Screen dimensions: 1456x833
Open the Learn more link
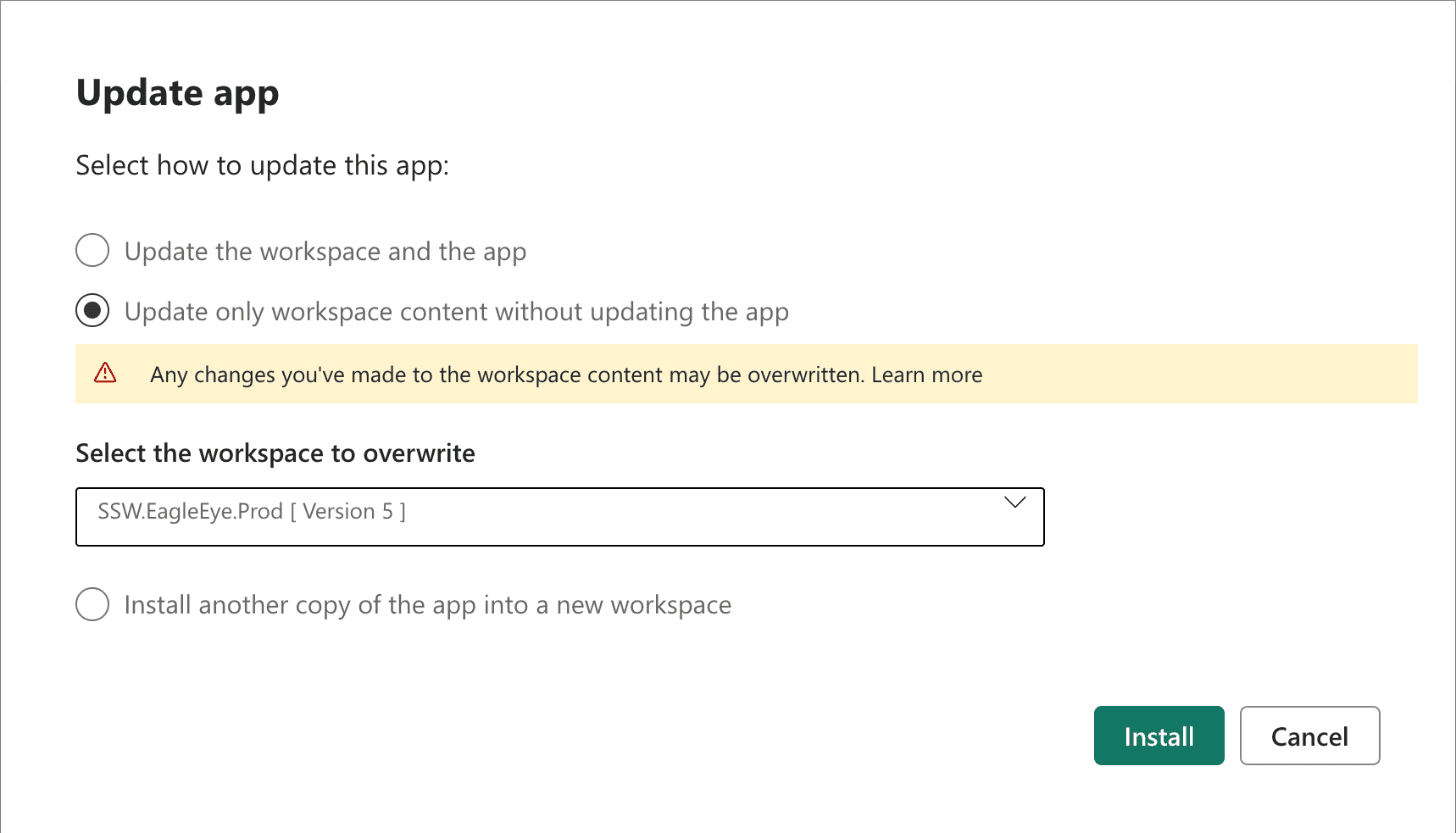click(x=927, y=375)
